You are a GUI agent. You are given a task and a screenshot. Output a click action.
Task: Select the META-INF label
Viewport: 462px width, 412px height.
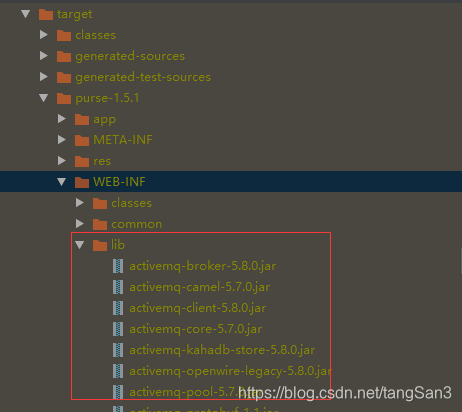tap(123, 140)
